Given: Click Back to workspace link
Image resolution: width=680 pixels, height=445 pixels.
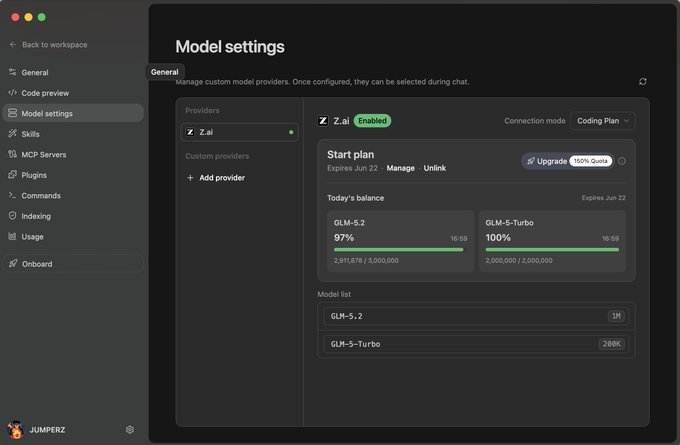Looking at the screenshot, I should (x=54, y=45).
